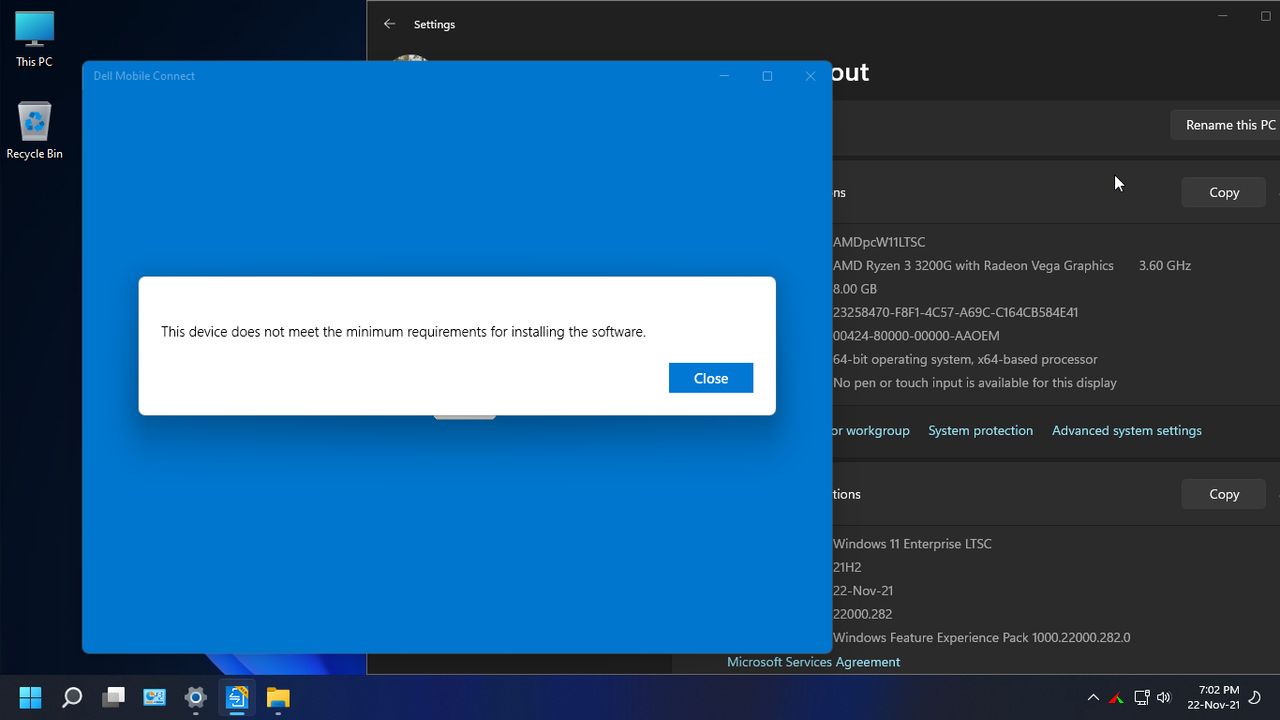
Task: Open System protection settings
Action: pos(980,430)
